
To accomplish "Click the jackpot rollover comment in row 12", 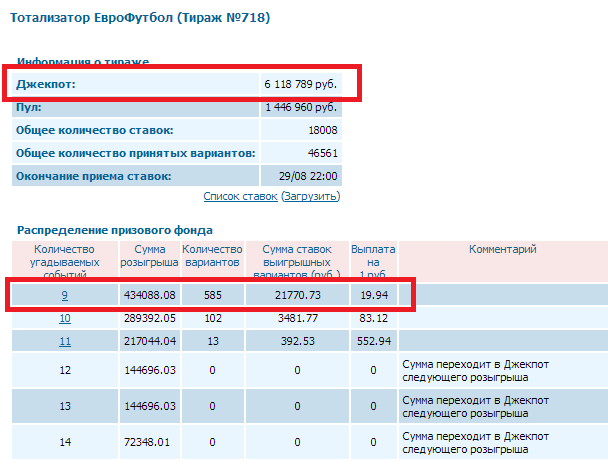I will click(x=475, y=371).
